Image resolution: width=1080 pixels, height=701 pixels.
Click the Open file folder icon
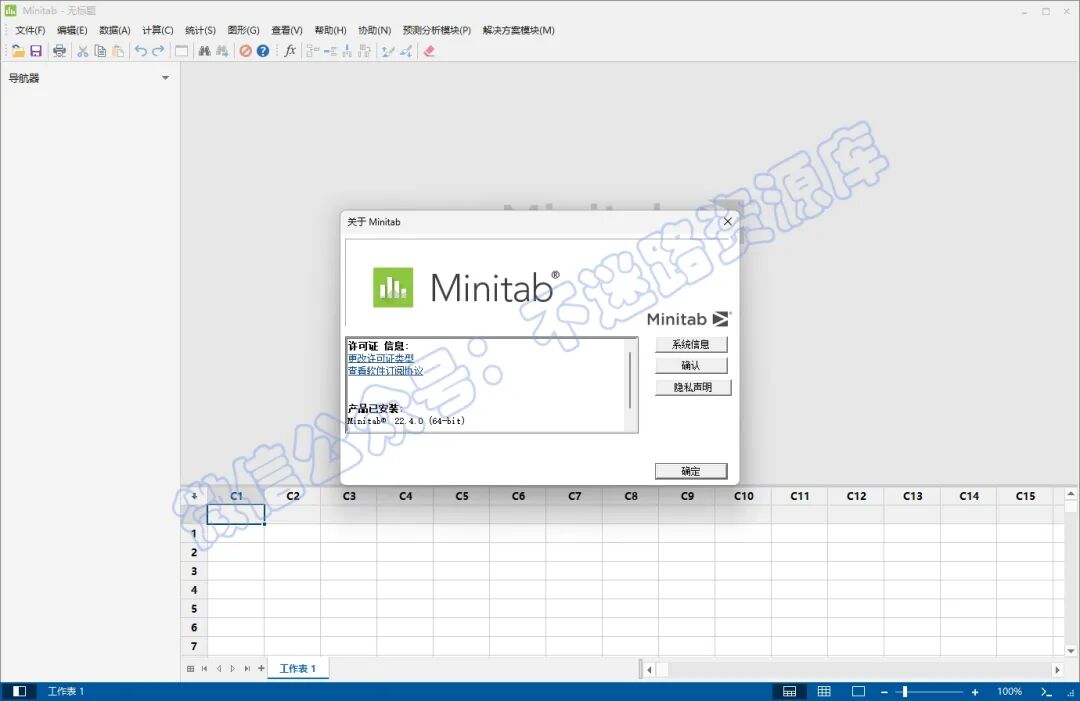(x=18, y=51)
